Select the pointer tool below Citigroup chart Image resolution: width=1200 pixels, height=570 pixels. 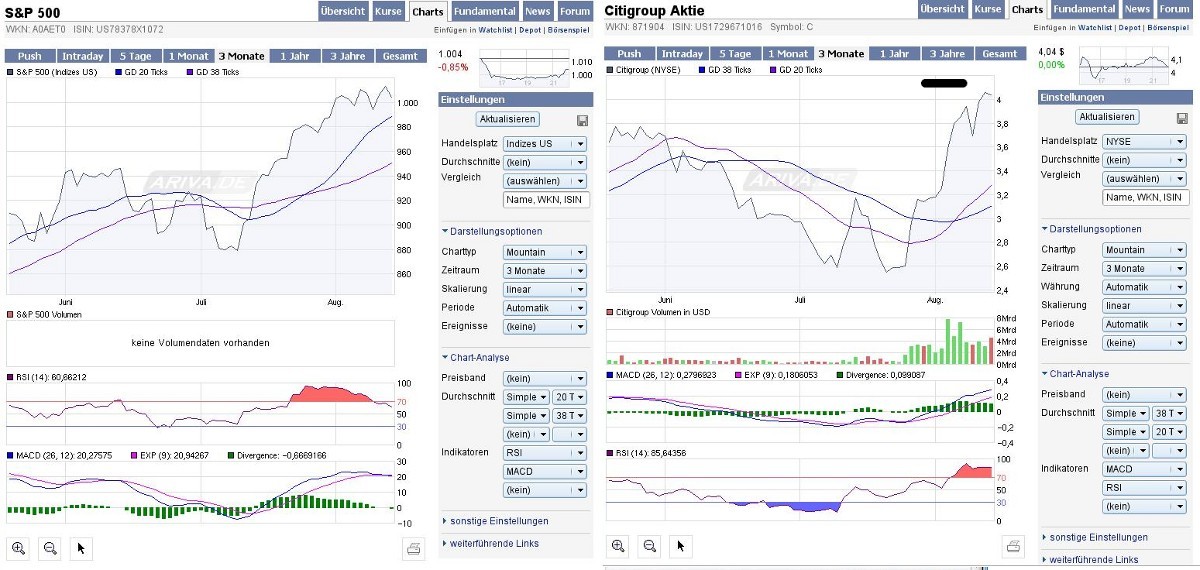tap(681, 545)
